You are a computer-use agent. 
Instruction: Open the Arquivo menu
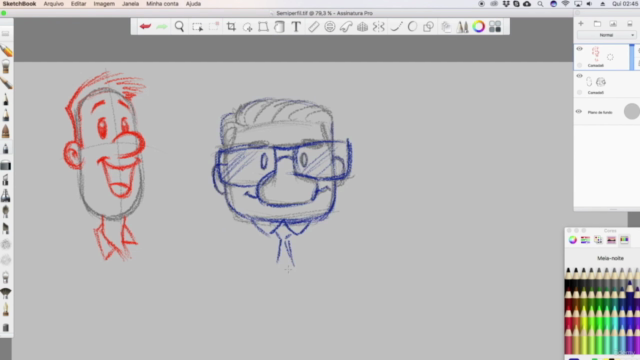point(53,4)
